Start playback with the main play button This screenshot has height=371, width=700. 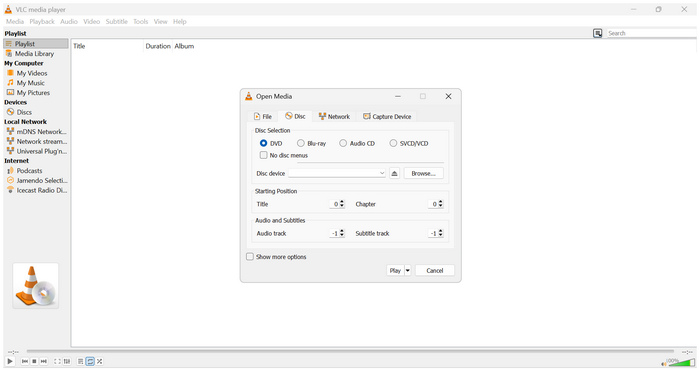[10, 361]
